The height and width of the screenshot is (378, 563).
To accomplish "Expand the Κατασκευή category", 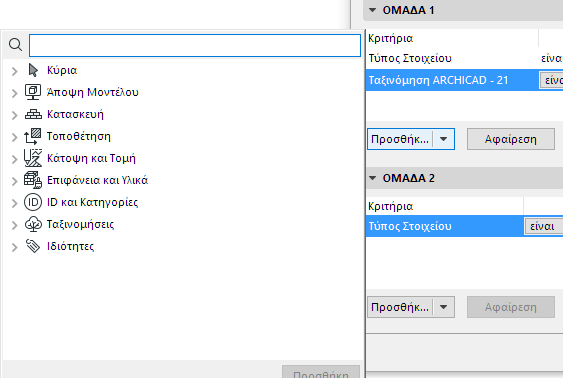I will pyautogui.click(x=14, y=115).
